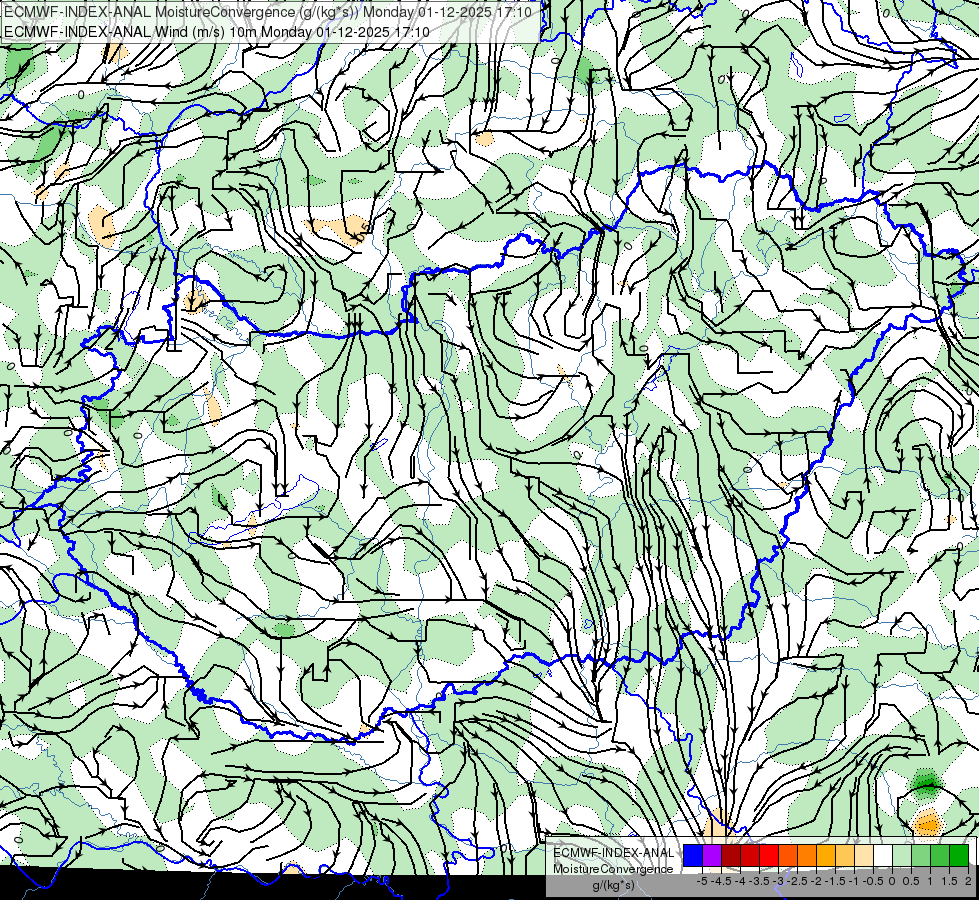The image size is (979, 900).
Task: Click the amber swatch from -2 to -1.5
Action: (x=825, y=856)
